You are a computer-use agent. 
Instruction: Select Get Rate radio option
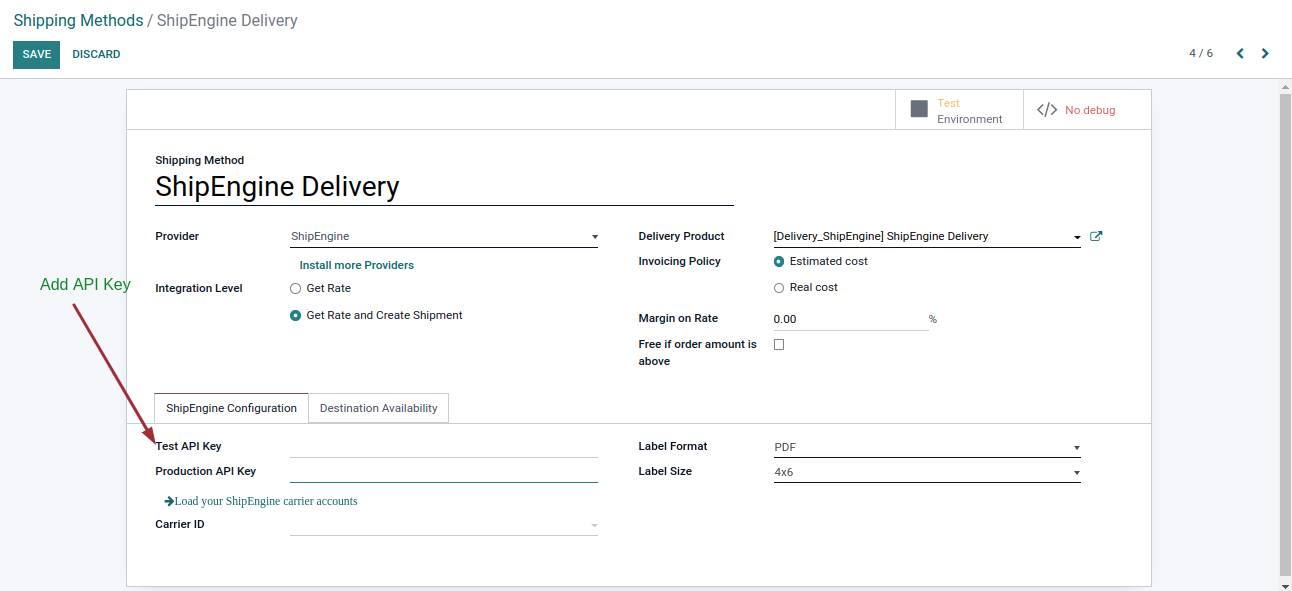coord(295,288)
